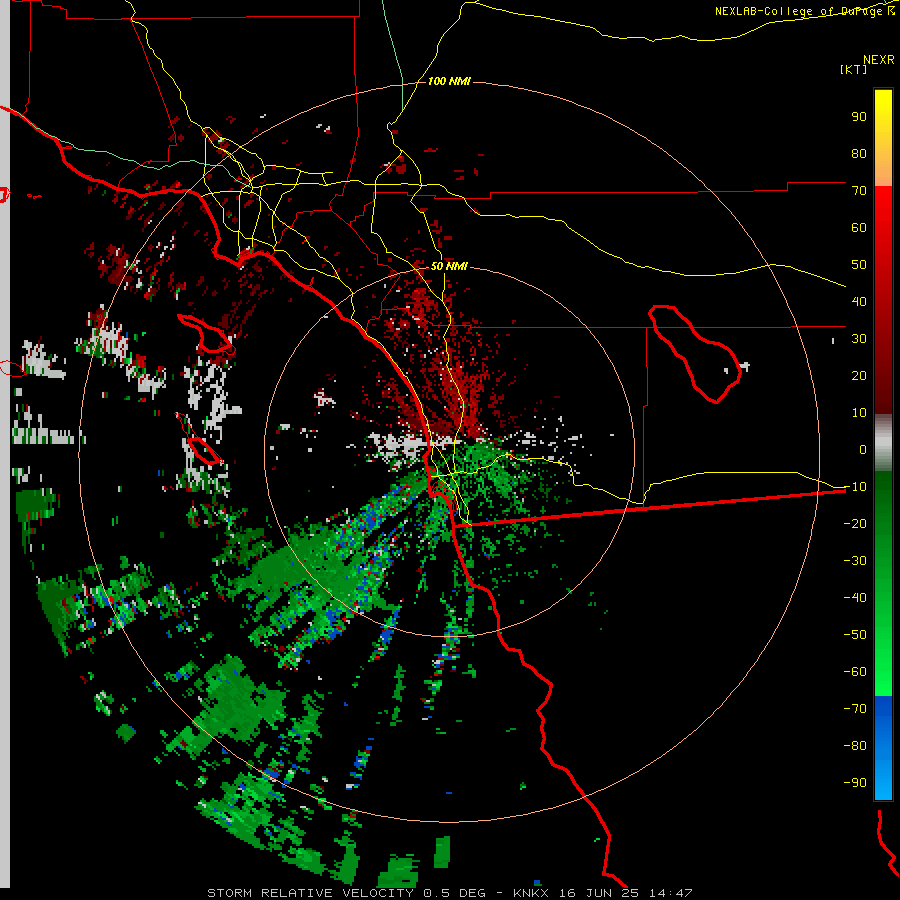
Task: Click the "100 NMI" range ring label
Action: point(449,81)
